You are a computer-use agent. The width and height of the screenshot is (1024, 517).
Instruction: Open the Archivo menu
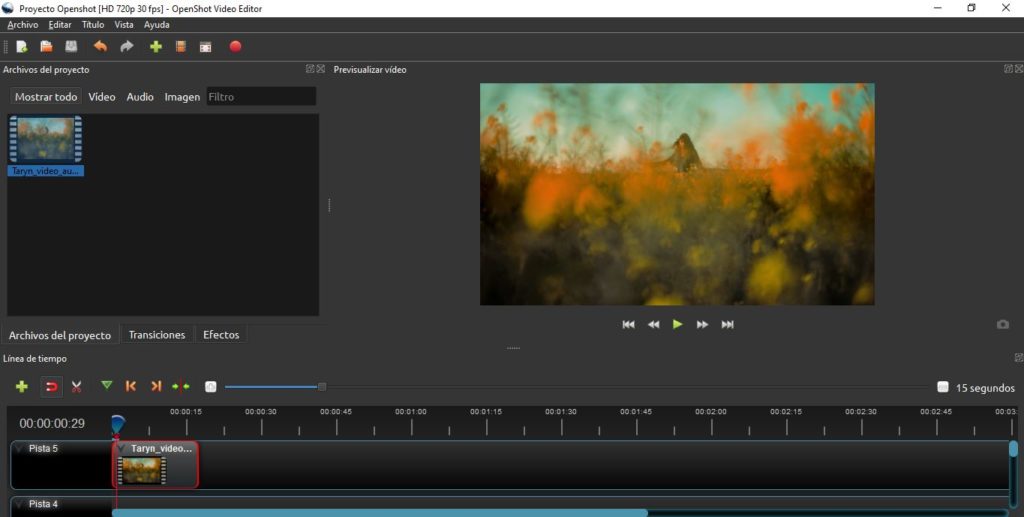pos(22,25)
